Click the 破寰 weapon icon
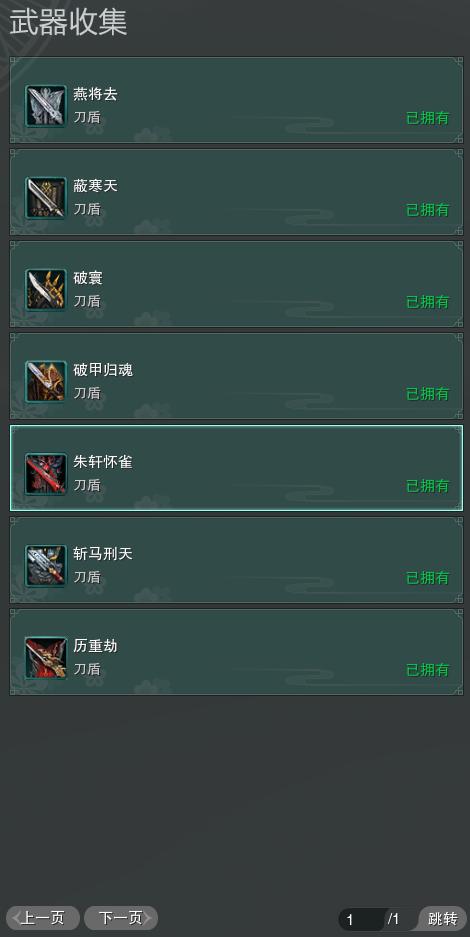The width and height of the screenshot is (470, 937). pos(45,290)
